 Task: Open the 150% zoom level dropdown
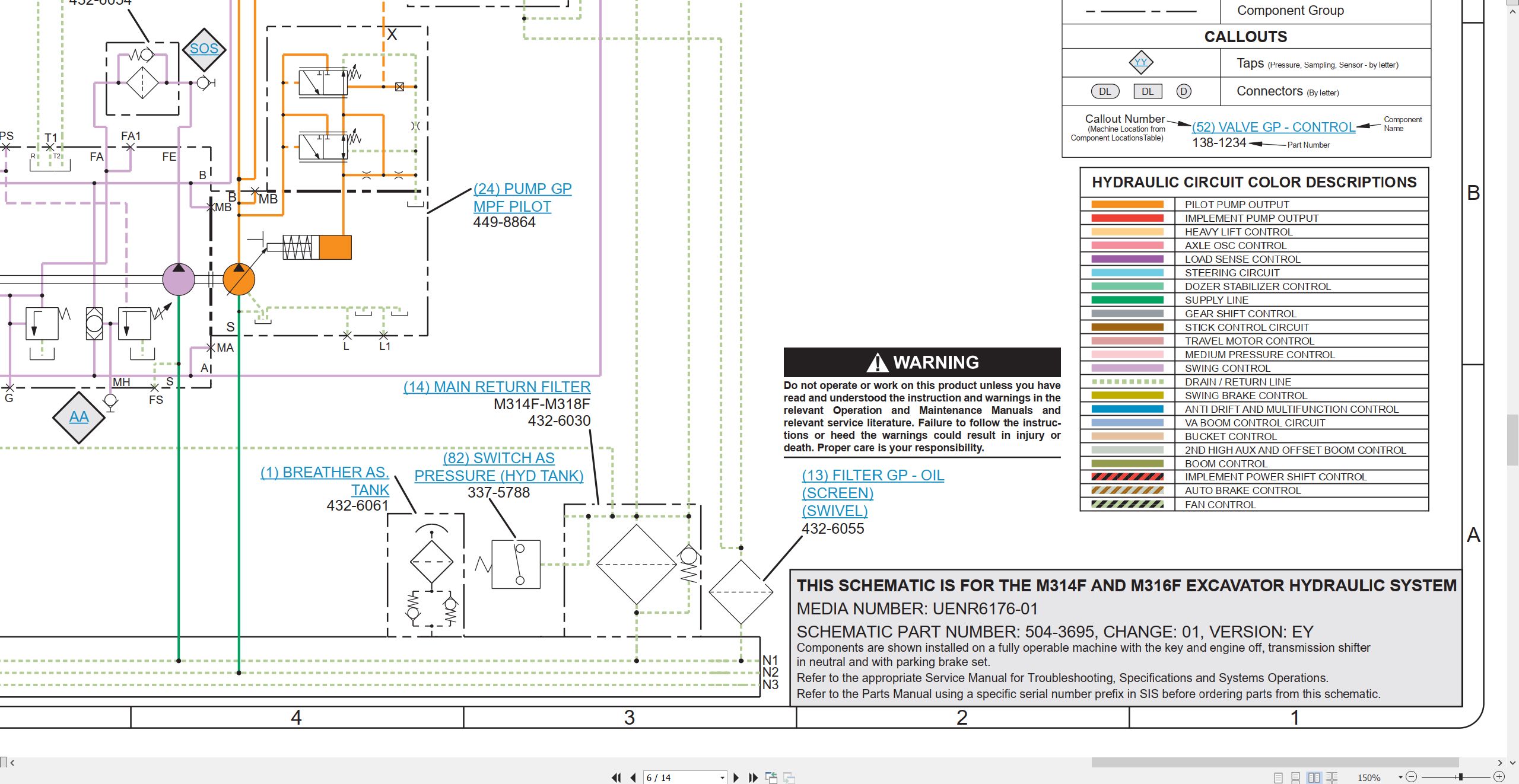[1400, 777]
